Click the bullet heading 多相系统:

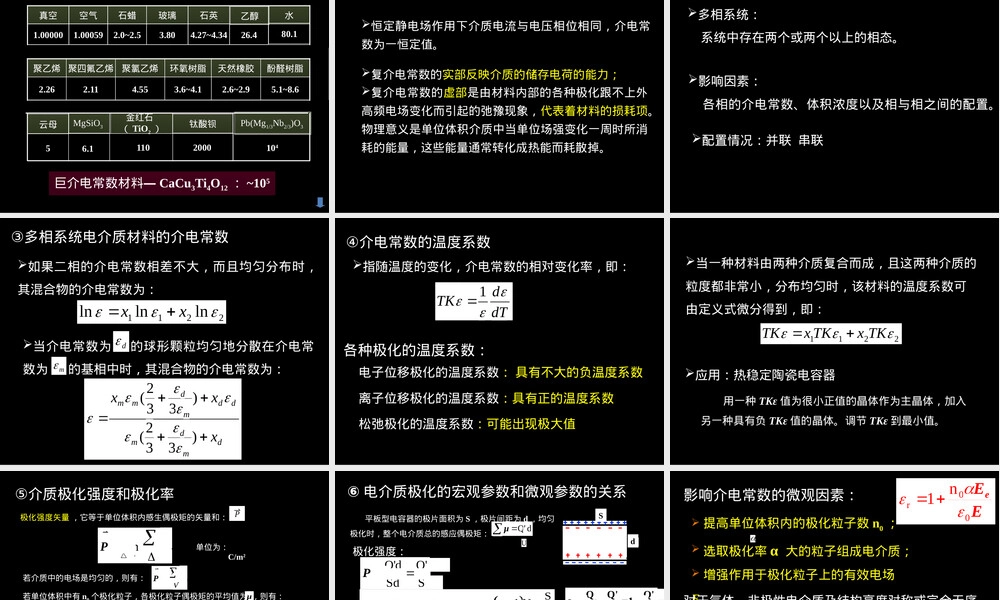point(723,14)
